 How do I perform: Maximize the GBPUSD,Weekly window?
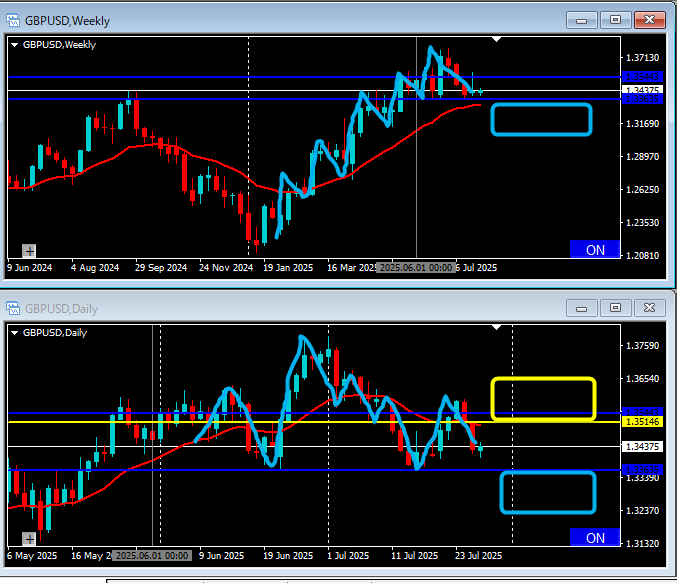[x=615, y=20]
